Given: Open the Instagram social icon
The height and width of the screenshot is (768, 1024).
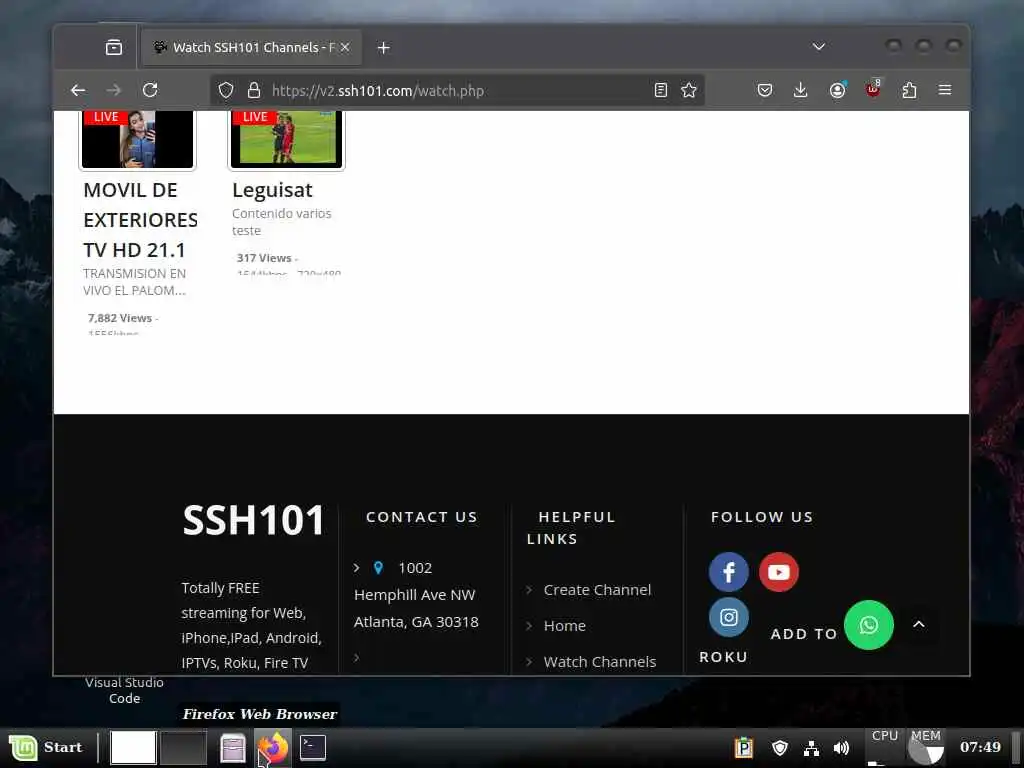Looking at the screenshot, I should pyautogui.click(x=729, y=617).
